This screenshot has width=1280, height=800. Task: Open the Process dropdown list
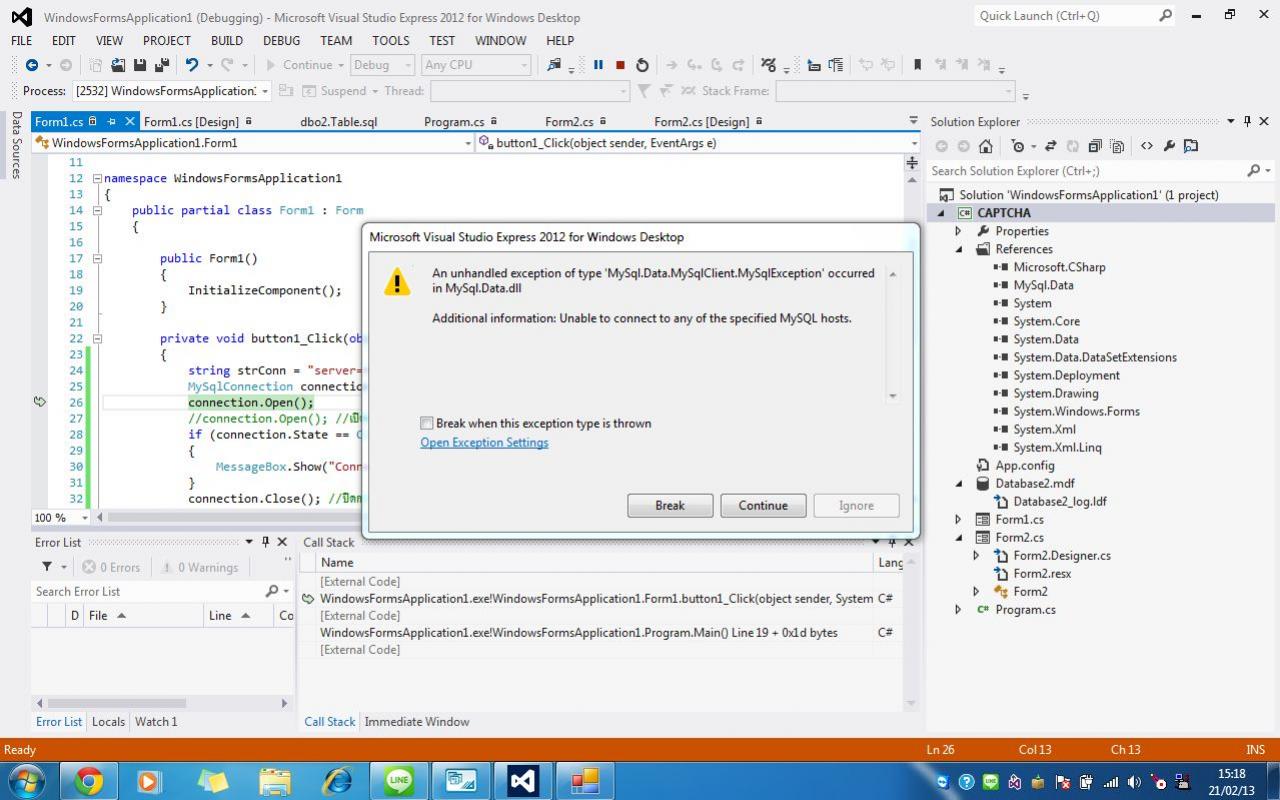(x=265, y=91)
